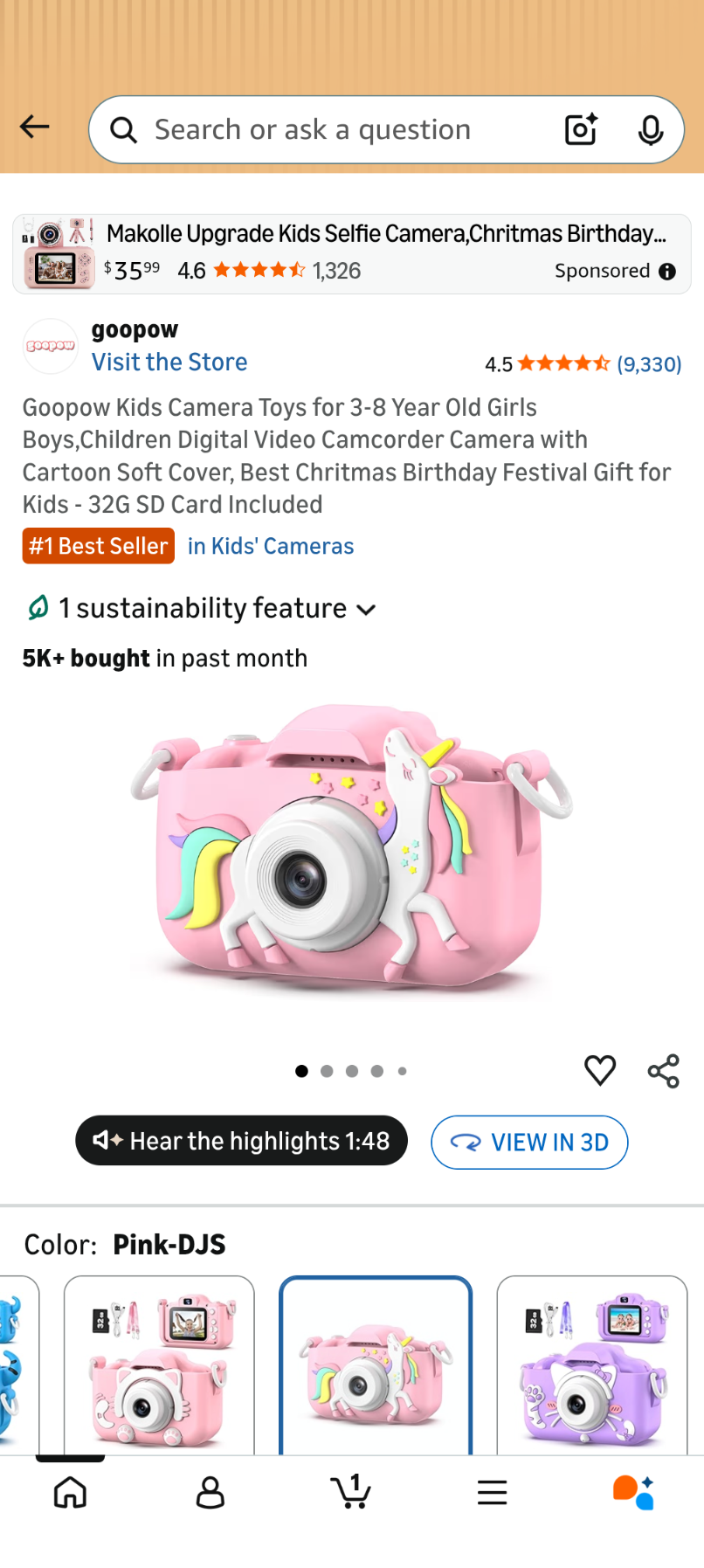
Task: Add product to wish list heart
Action: [600, 1070]
